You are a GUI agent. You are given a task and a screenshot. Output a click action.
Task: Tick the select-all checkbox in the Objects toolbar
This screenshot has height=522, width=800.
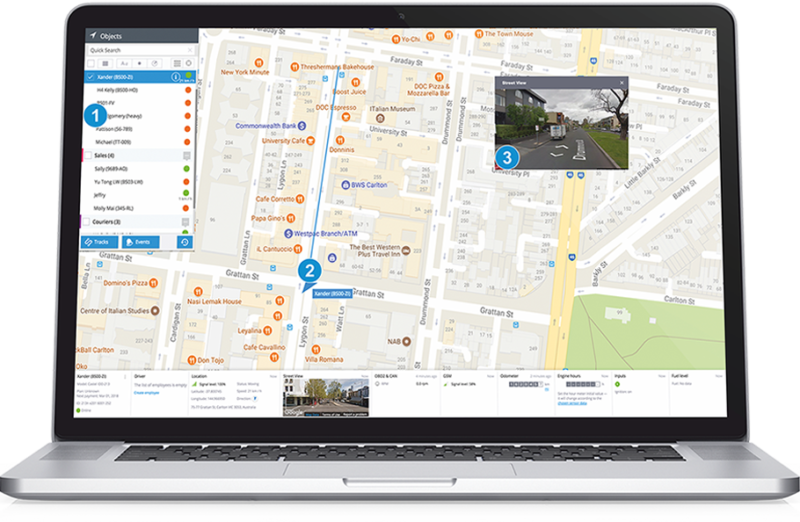tap(91, 63)
